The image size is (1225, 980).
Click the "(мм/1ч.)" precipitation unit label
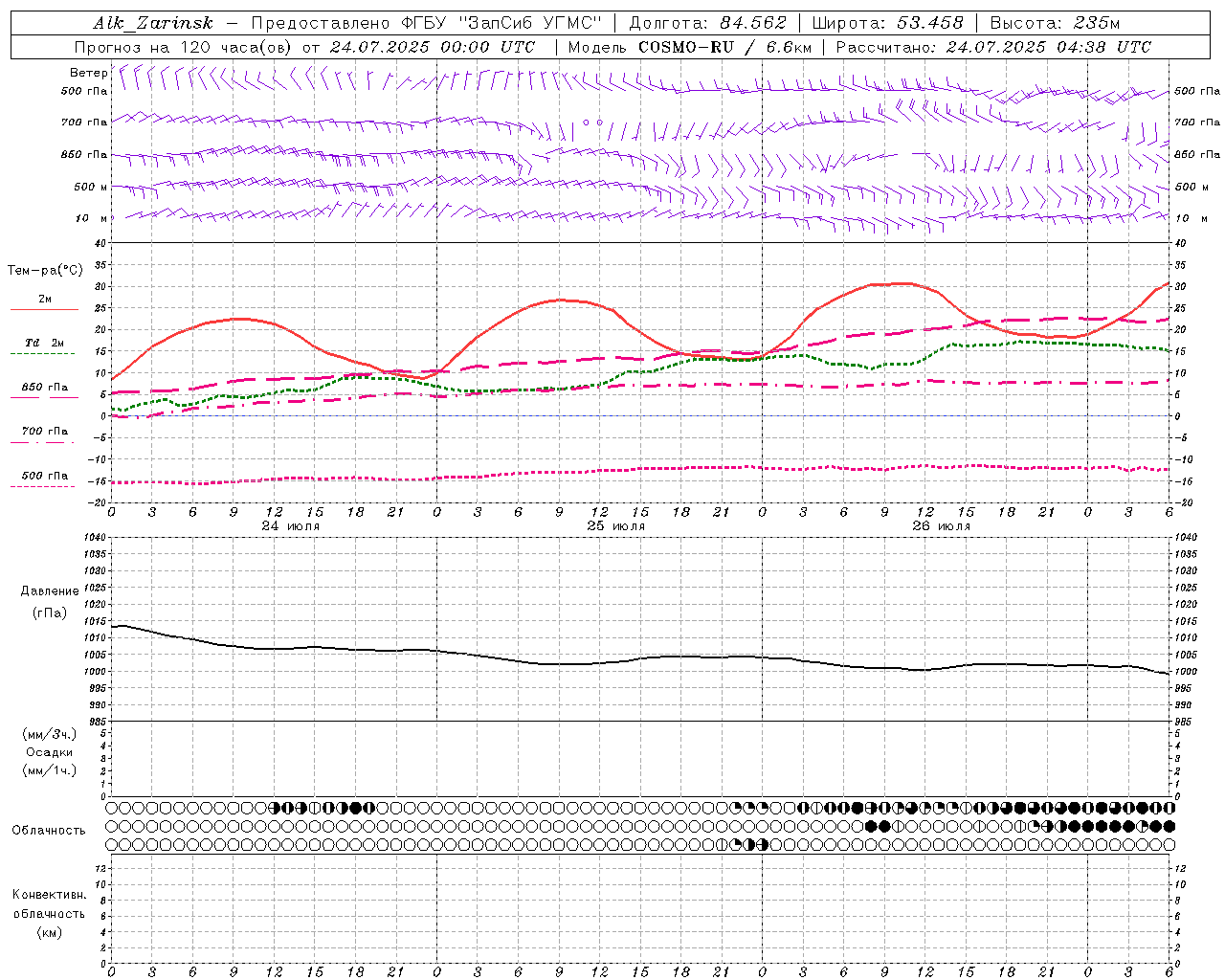click(50, 770)
